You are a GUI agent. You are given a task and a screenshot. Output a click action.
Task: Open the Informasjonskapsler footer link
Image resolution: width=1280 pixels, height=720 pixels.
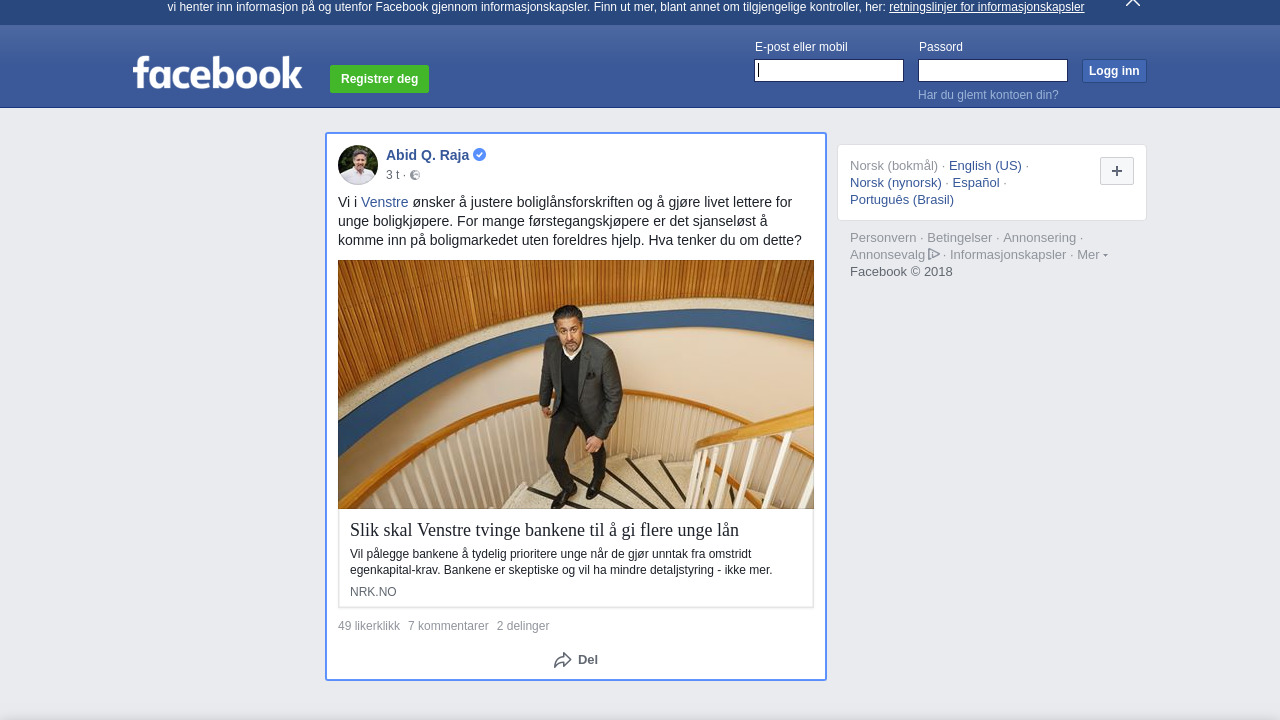[x=1008, y=255]
